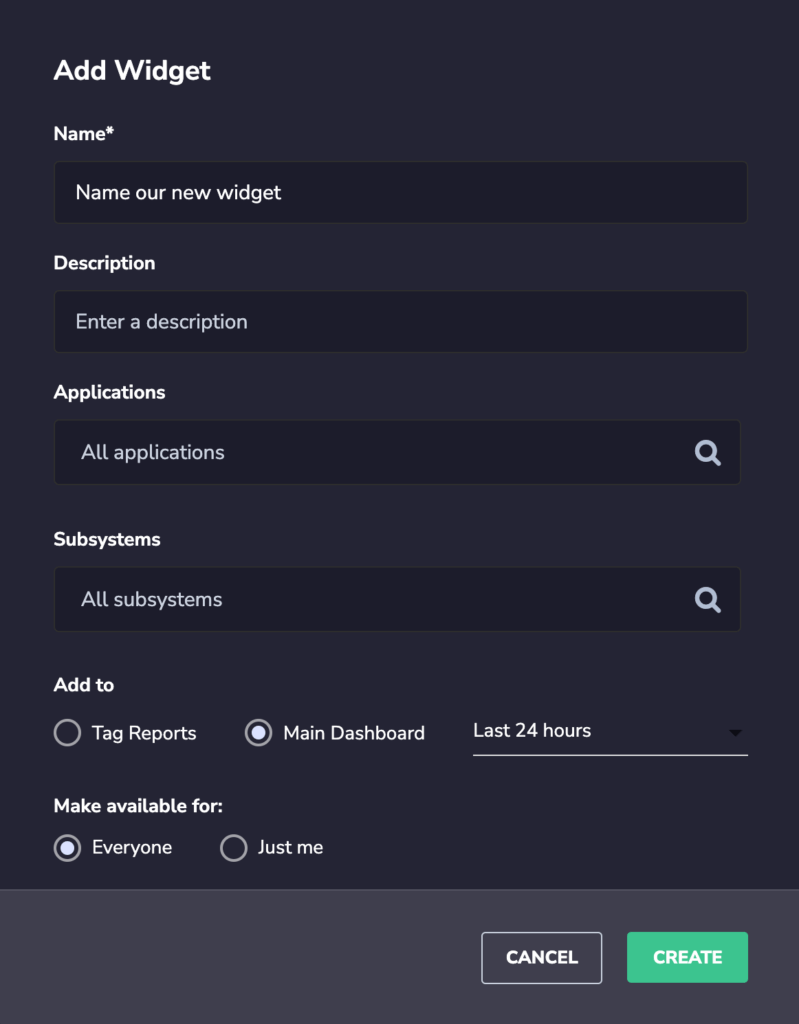This screenshot has height=1024, width=799.
Task: Open the All applications selector
Action: pyautogui.click(x=397, y=453)
